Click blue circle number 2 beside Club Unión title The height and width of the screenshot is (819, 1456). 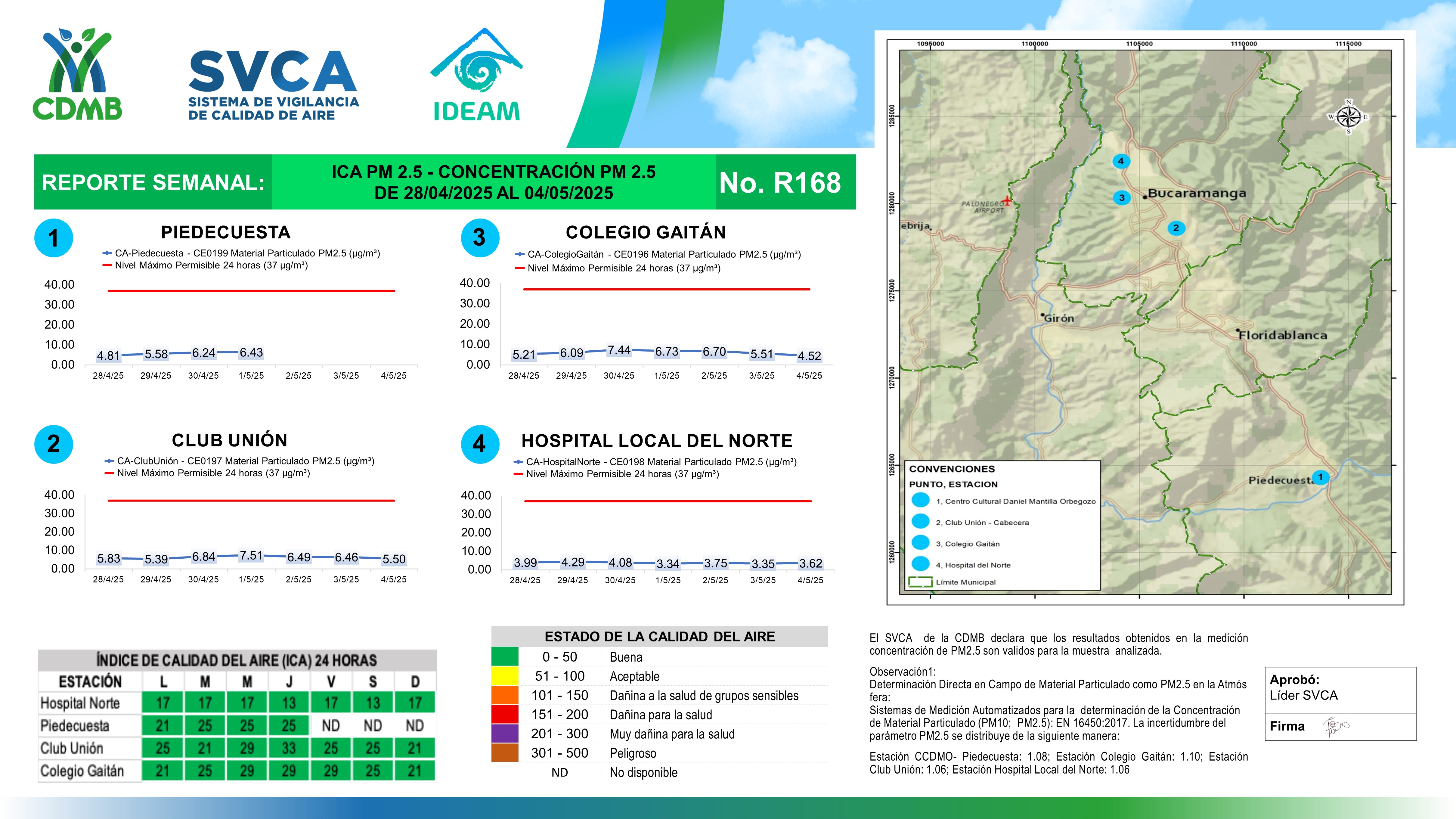point(54,444)
